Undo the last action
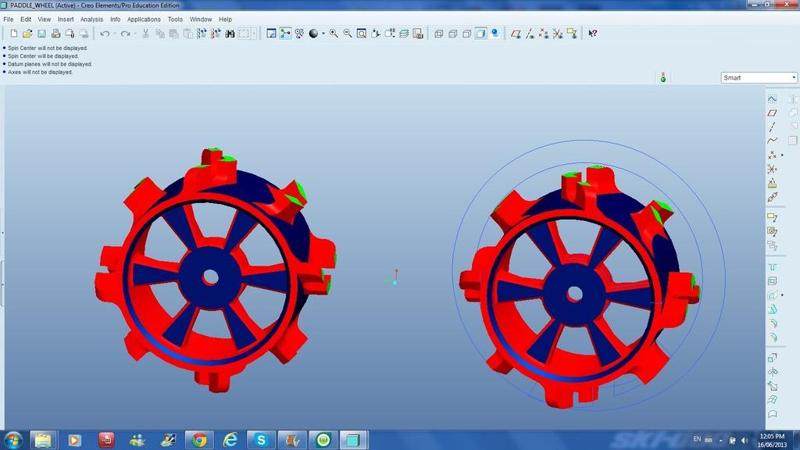 coord(105,34)
